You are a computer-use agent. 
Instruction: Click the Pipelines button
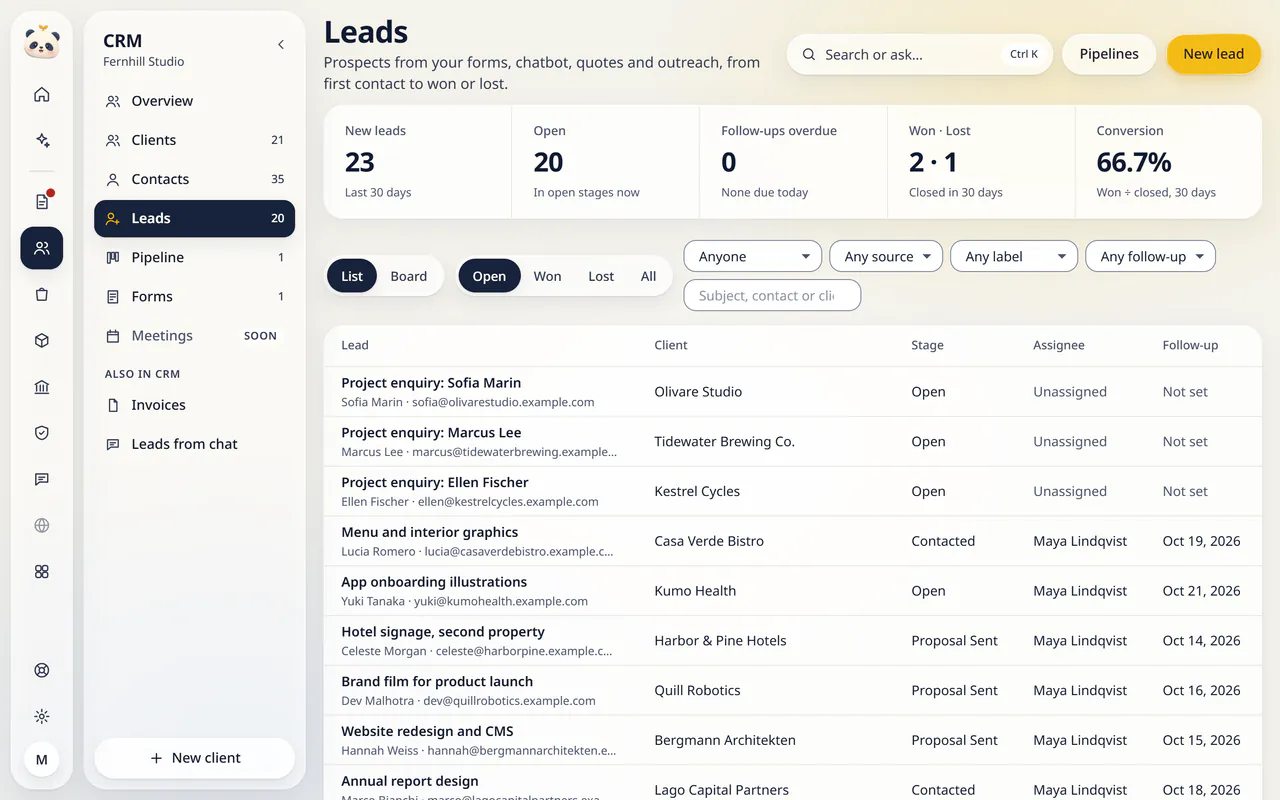point(1109,54)
